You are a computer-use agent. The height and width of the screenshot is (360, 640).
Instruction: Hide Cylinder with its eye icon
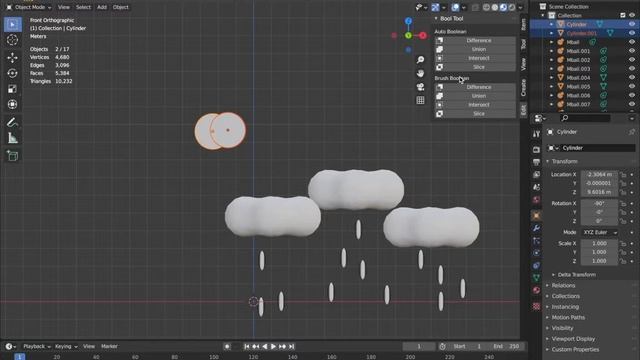pyautogui.click(x=632, y=24)
